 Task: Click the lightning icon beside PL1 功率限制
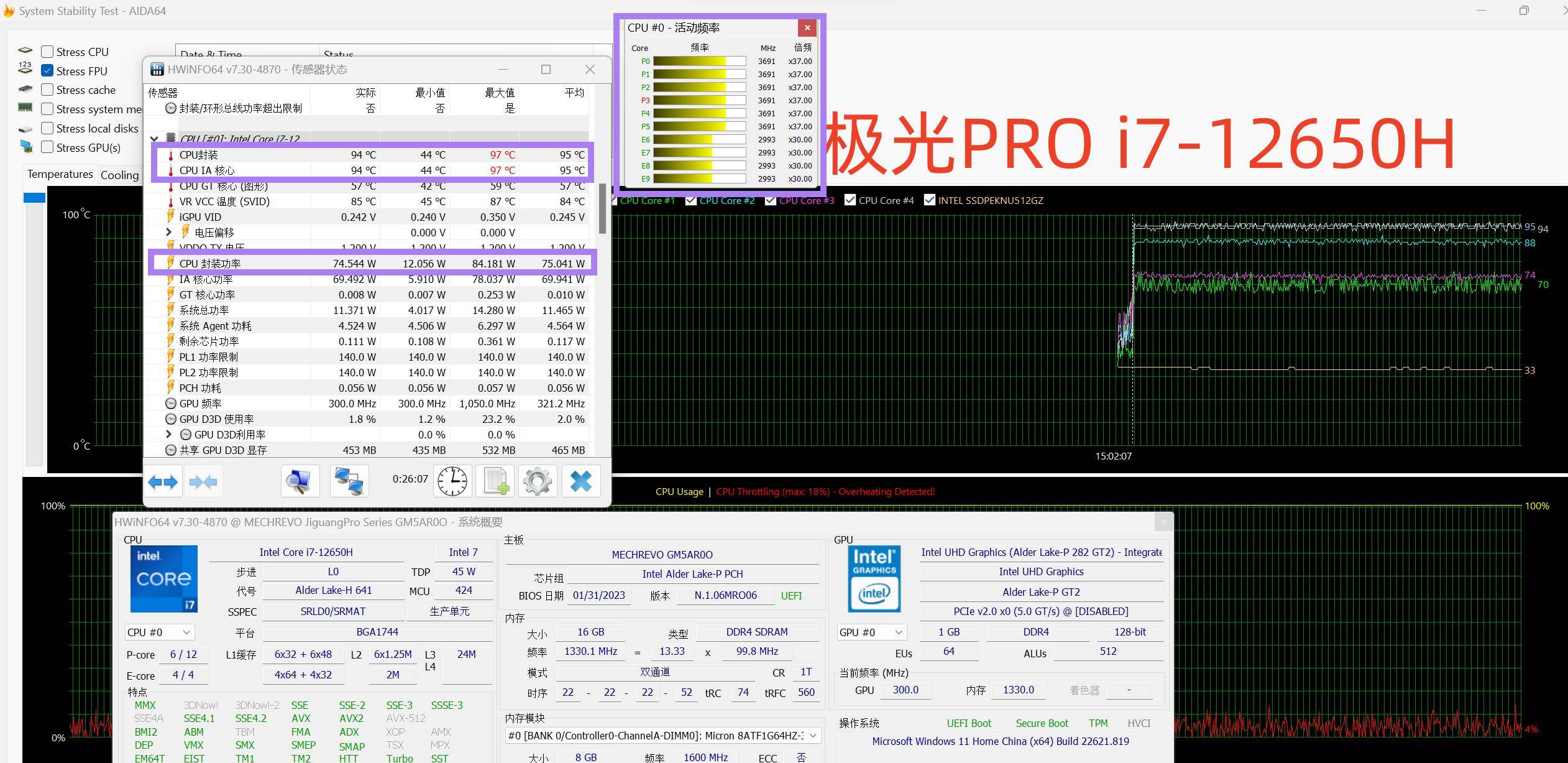click(170, 356)
